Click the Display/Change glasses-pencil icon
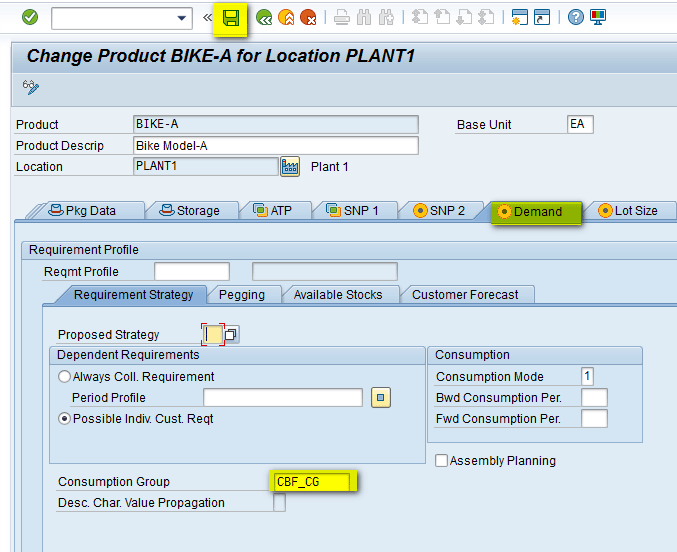This screenshot has width=677, height=552. (x=30, y=87)
